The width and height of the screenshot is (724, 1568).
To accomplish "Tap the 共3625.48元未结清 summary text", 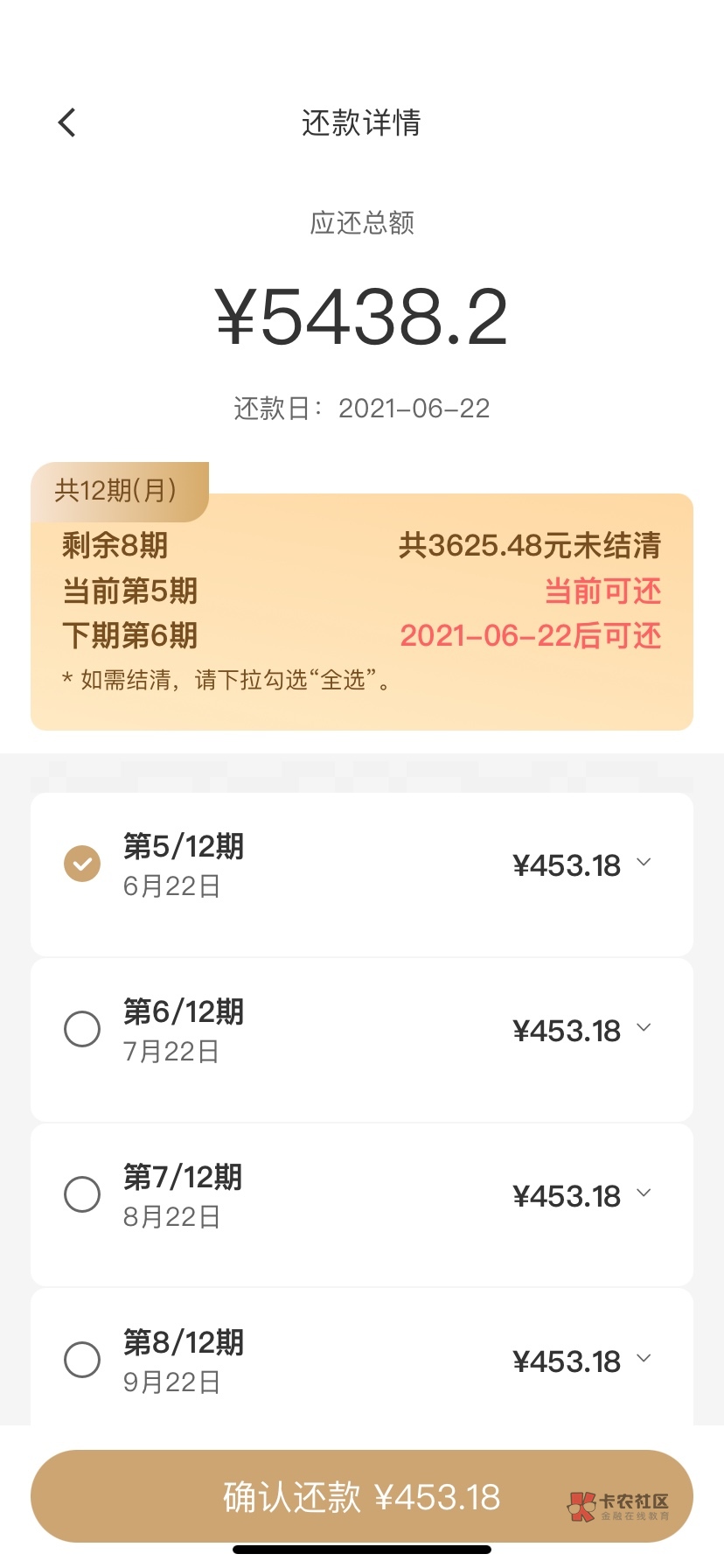I will coord(529,546).
